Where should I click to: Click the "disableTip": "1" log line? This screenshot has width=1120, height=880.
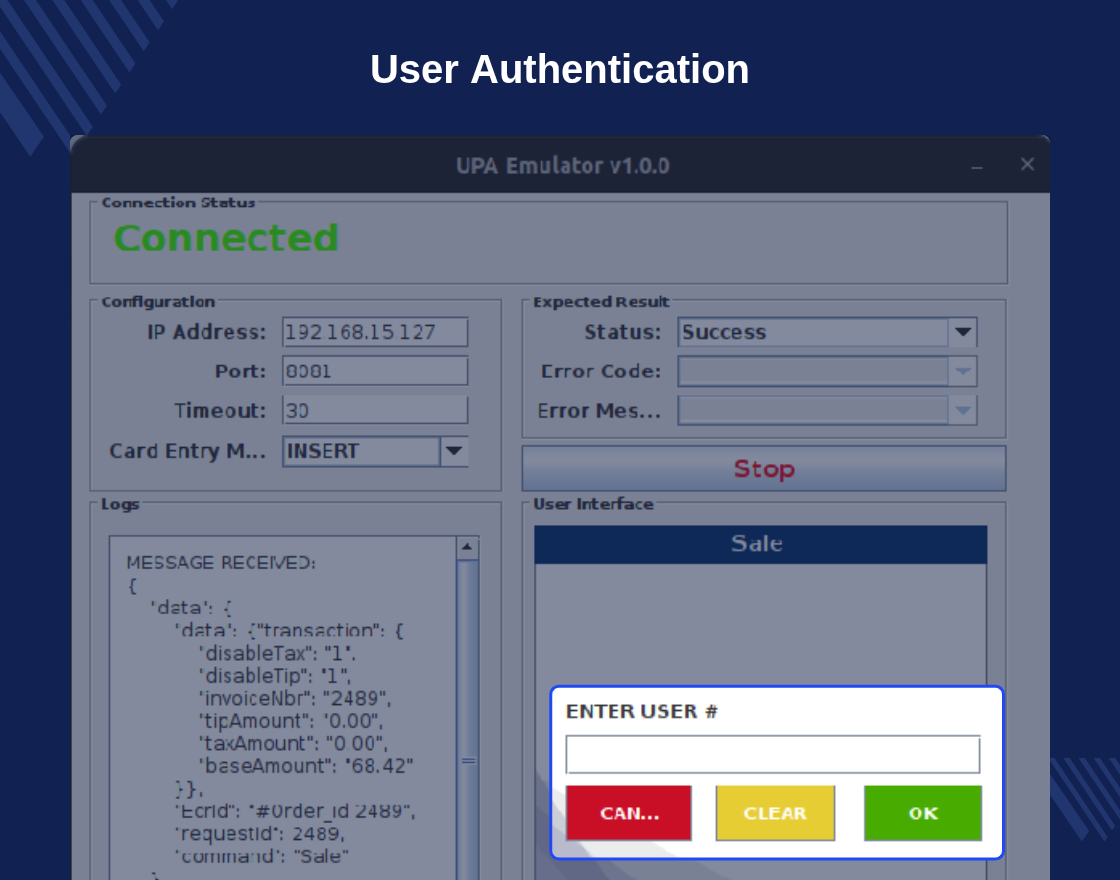click(275, 676)
